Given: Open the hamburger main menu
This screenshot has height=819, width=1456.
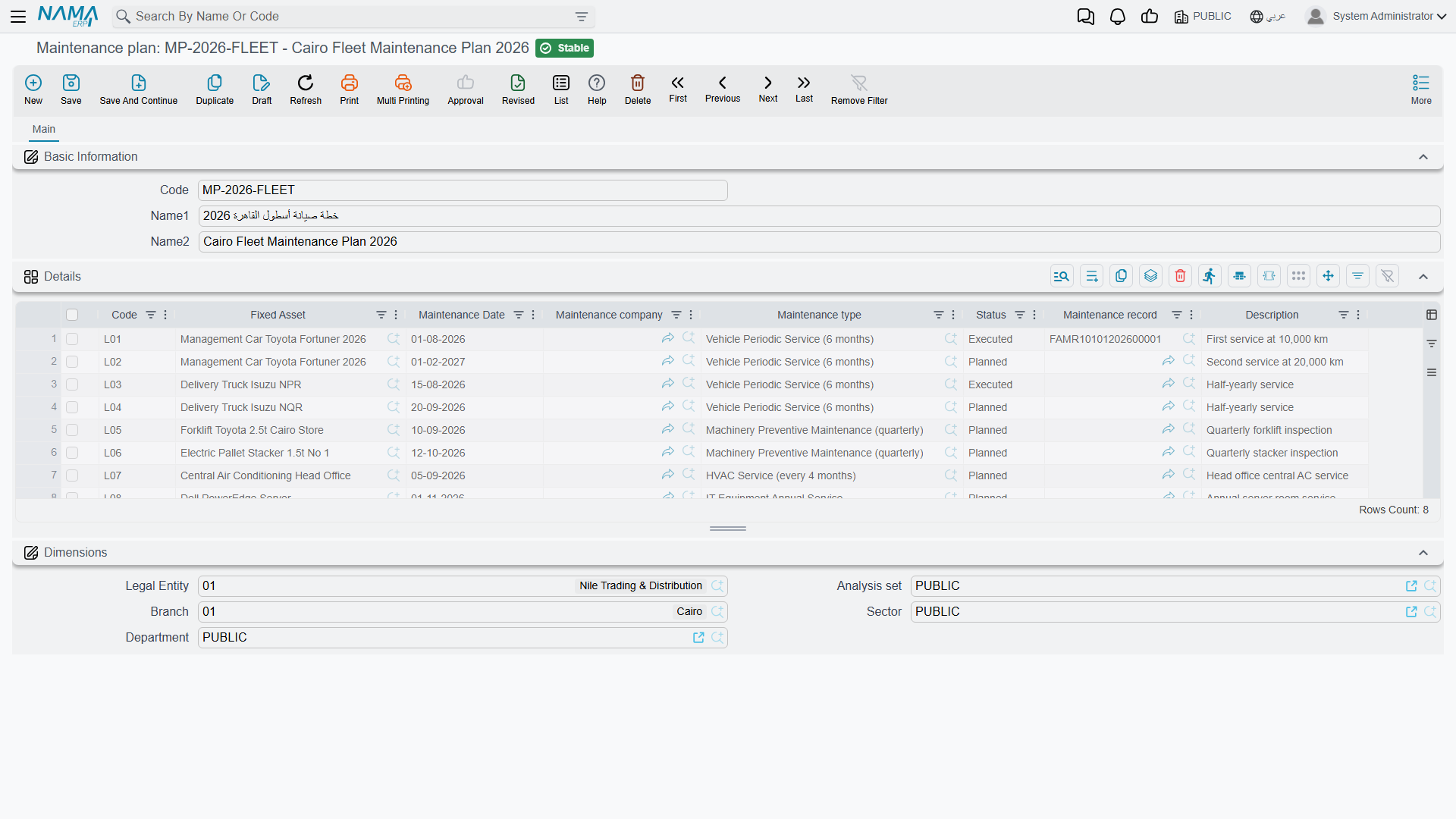Looking at the screenshot, I should pos(18,17).
